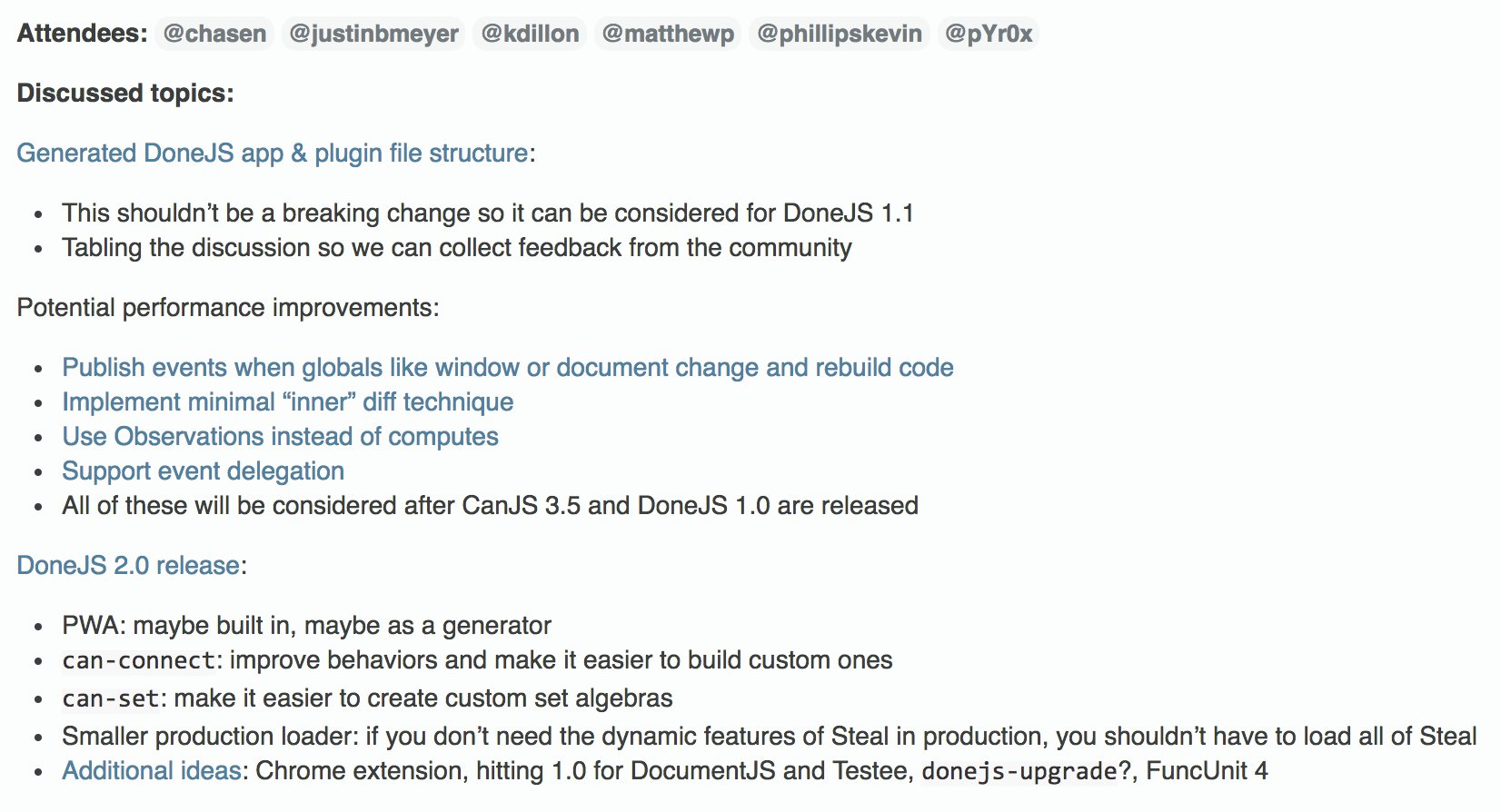The height and width of the screenshot is (812, 1501).
Task: Open the @chasen attendee mention
Action: click(214, 34)
